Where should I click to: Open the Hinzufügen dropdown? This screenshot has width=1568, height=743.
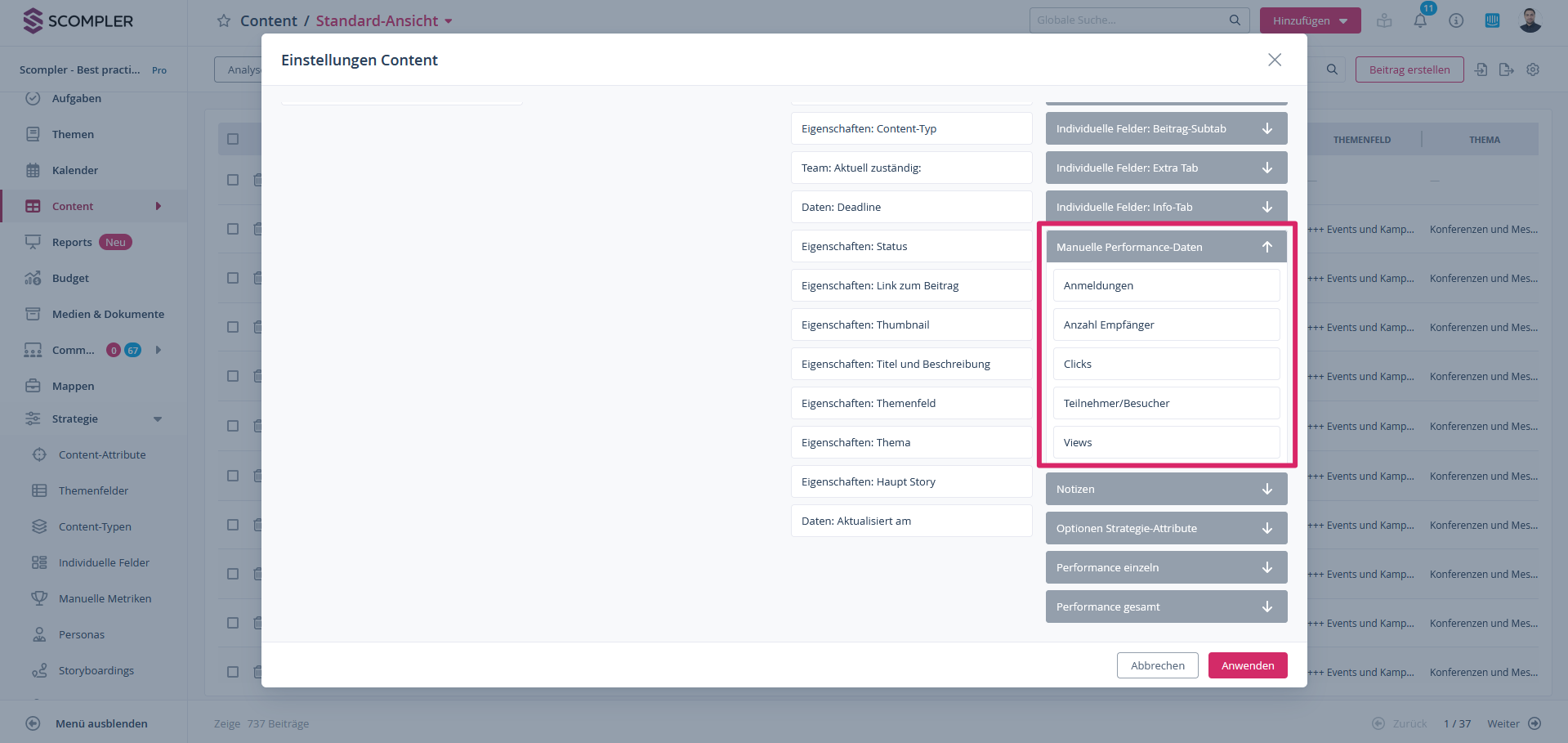tap(1310, 20)
